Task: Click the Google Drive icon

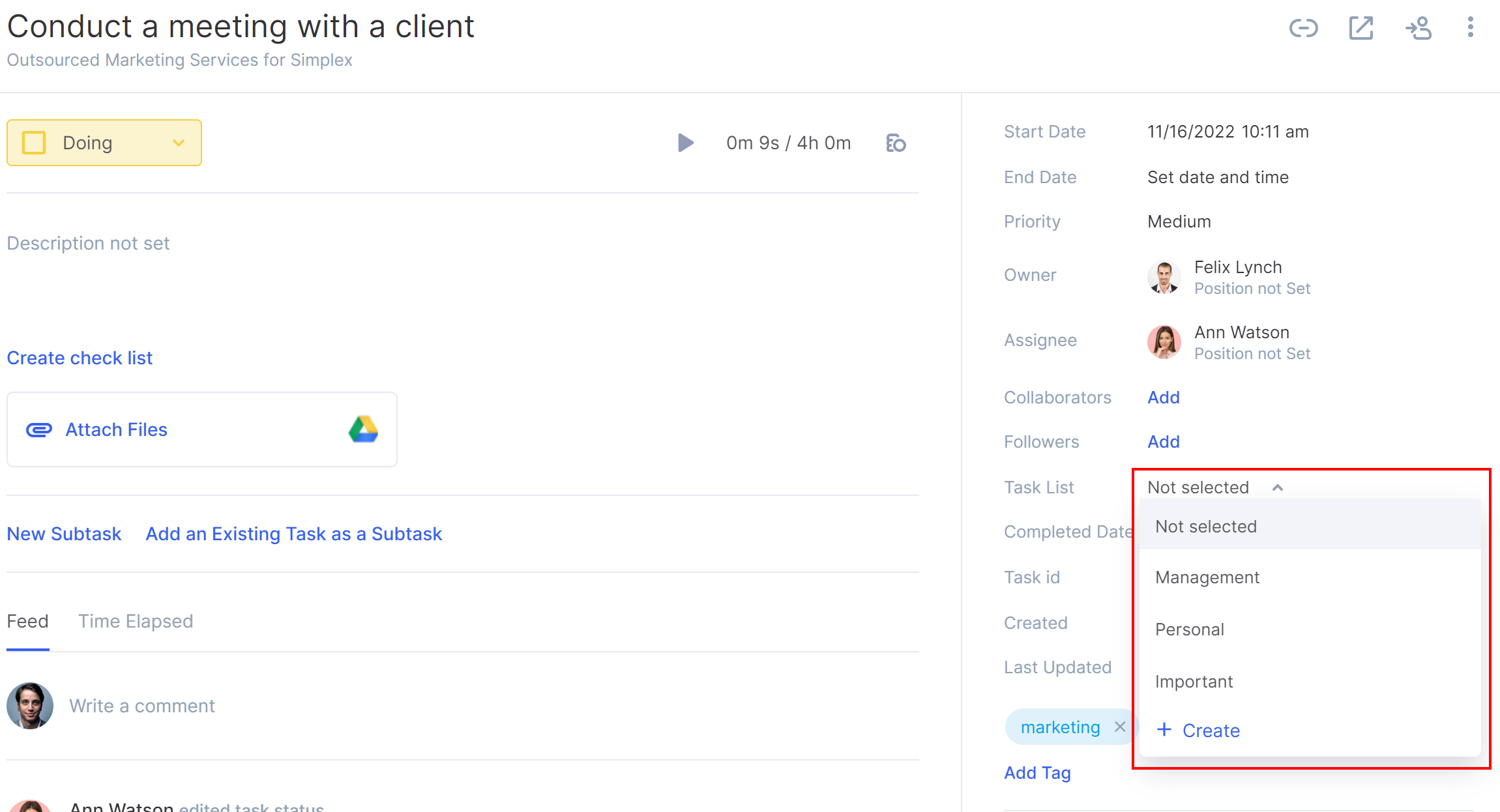Action: coord(363,429)
